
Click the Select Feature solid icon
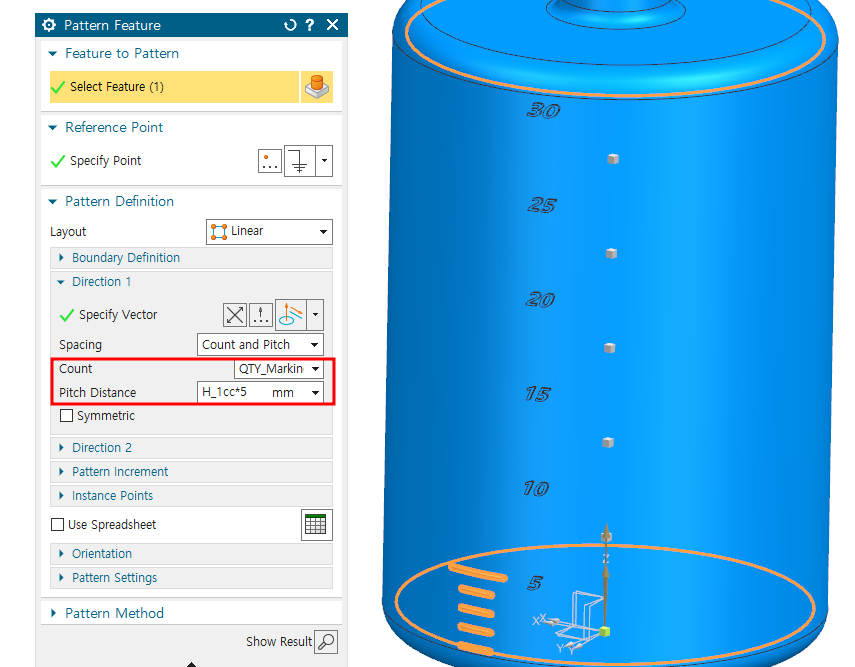pos(316,88)
